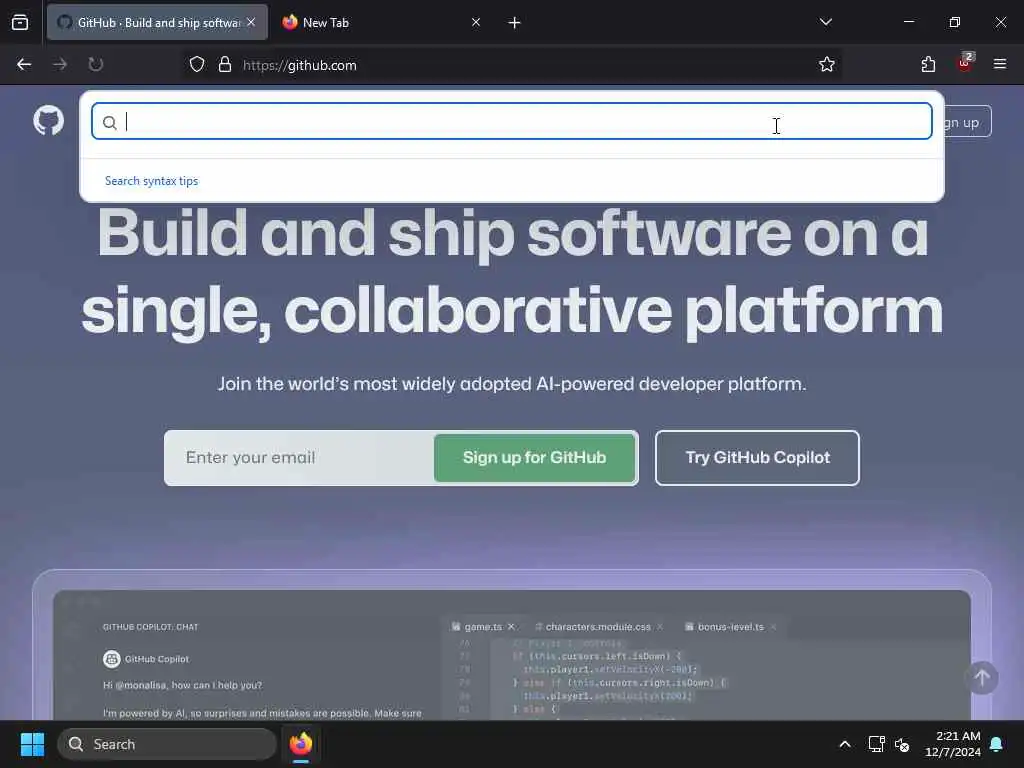
Task: Open the Firefox View tab-list icon
Action: click(20, 22)
